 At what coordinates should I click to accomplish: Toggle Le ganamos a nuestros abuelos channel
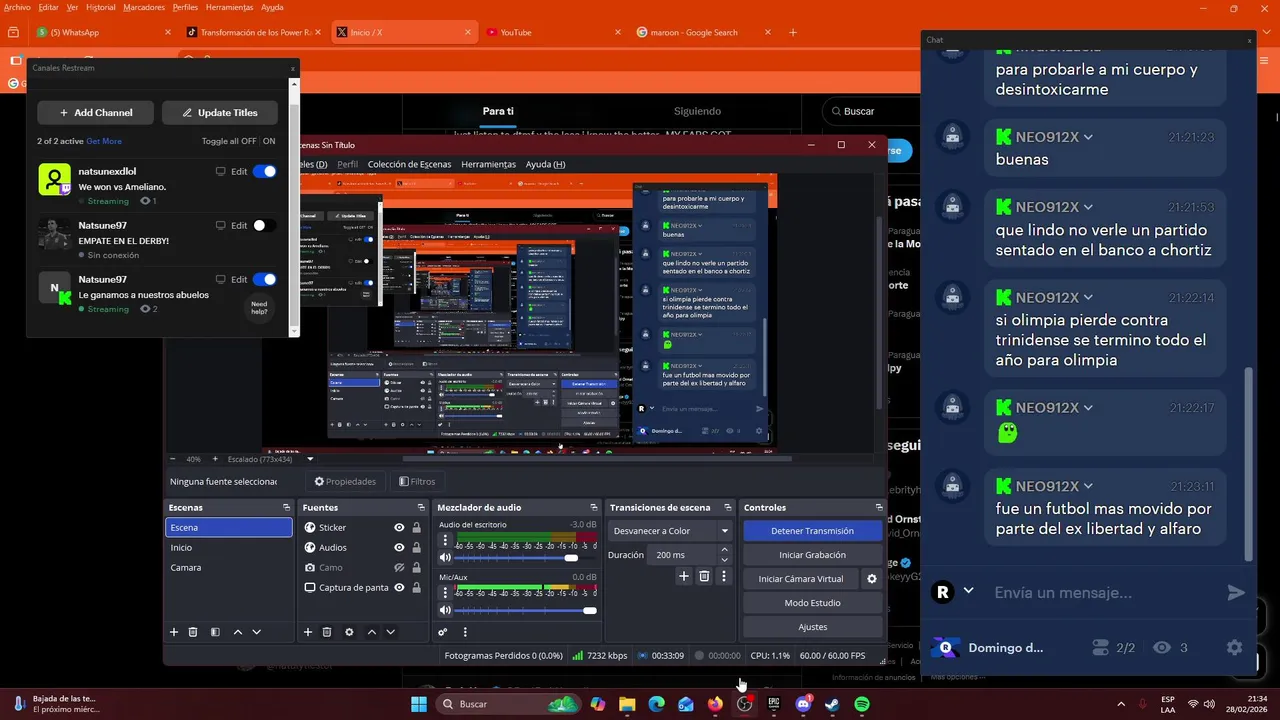click(265, 279)
